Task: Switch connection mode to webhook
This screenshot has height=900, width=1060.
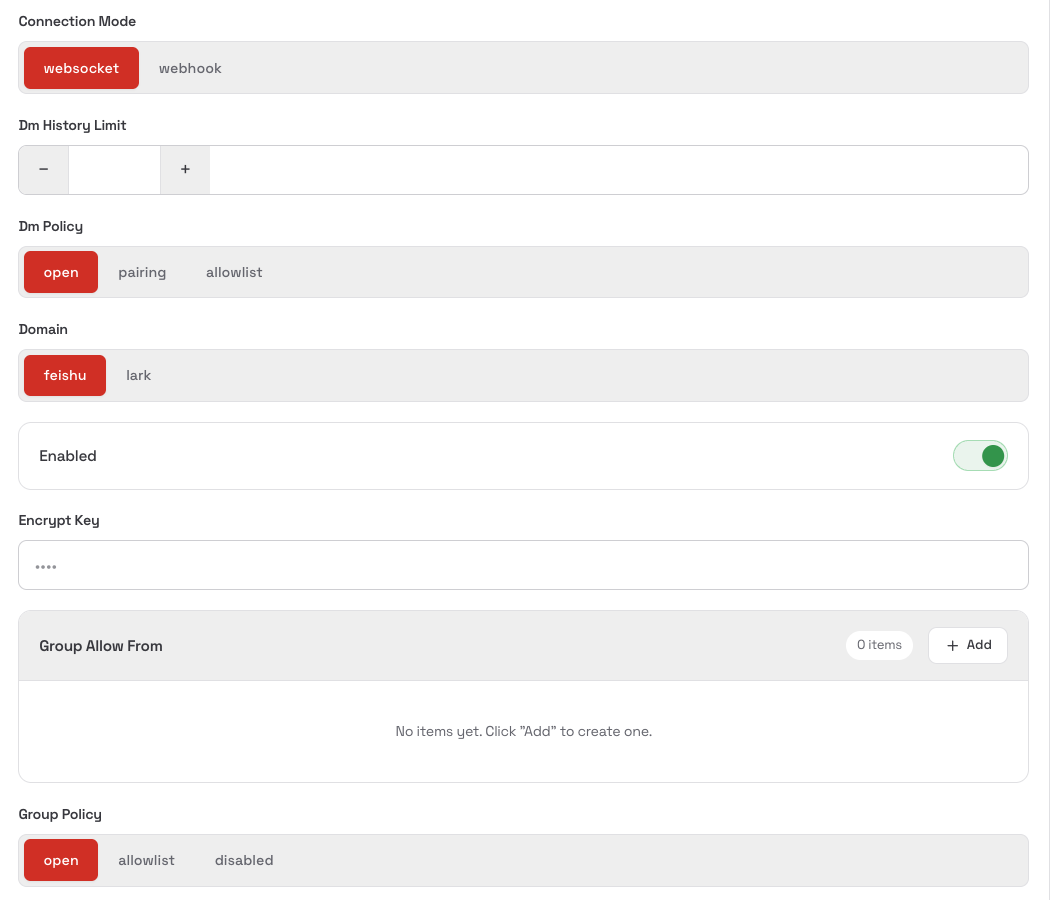Action: pyautogui.click(x=190, y=68)
